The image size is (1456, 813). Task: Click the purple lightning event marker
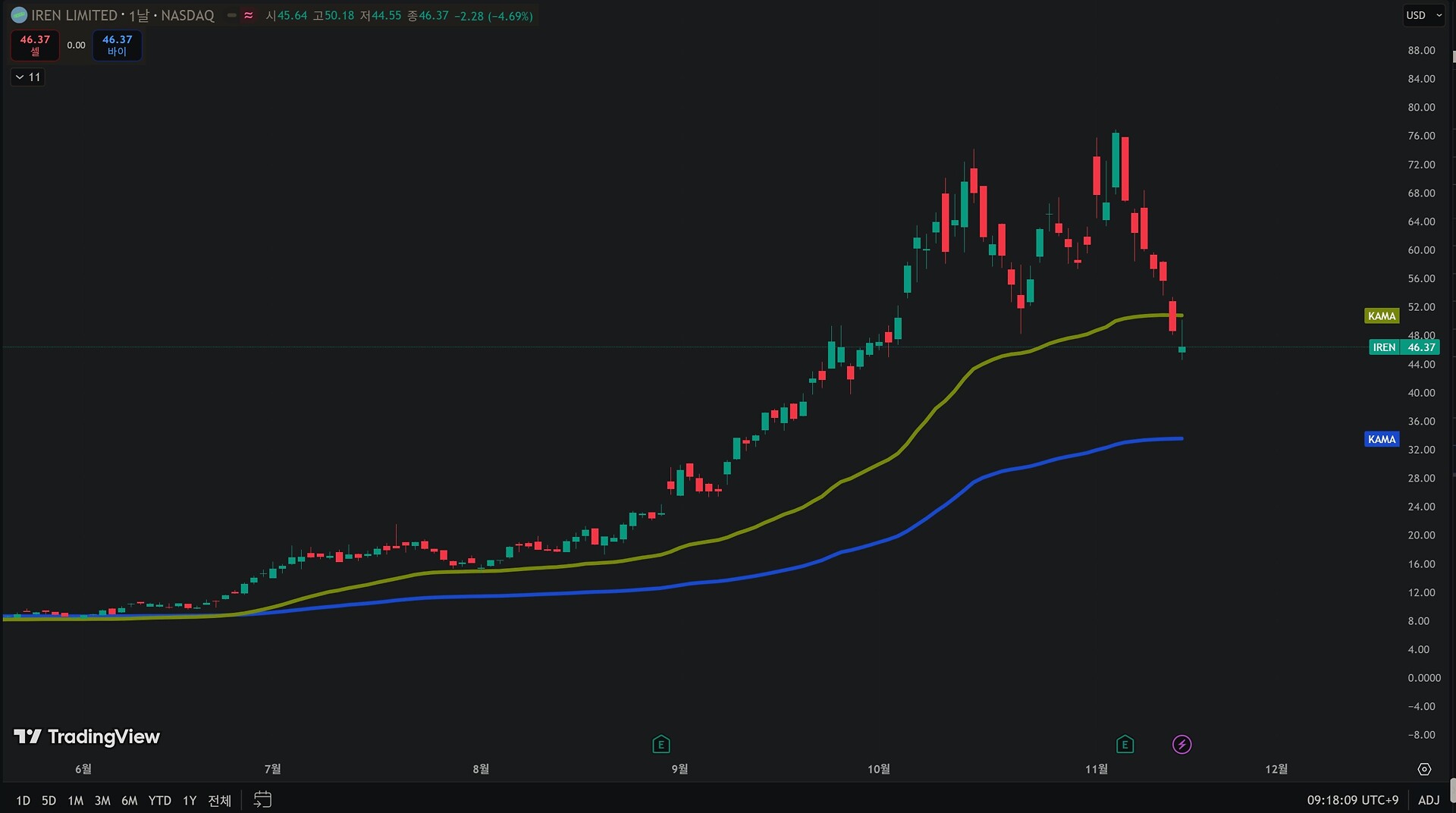click(x=1182, y=745)
